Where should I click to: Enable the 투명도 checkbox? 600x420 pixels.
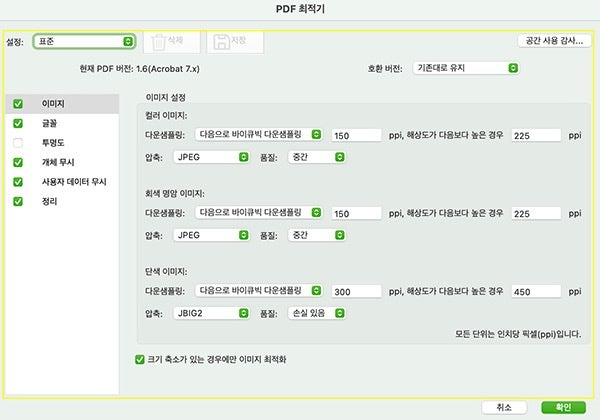click(x=18, y=142)
